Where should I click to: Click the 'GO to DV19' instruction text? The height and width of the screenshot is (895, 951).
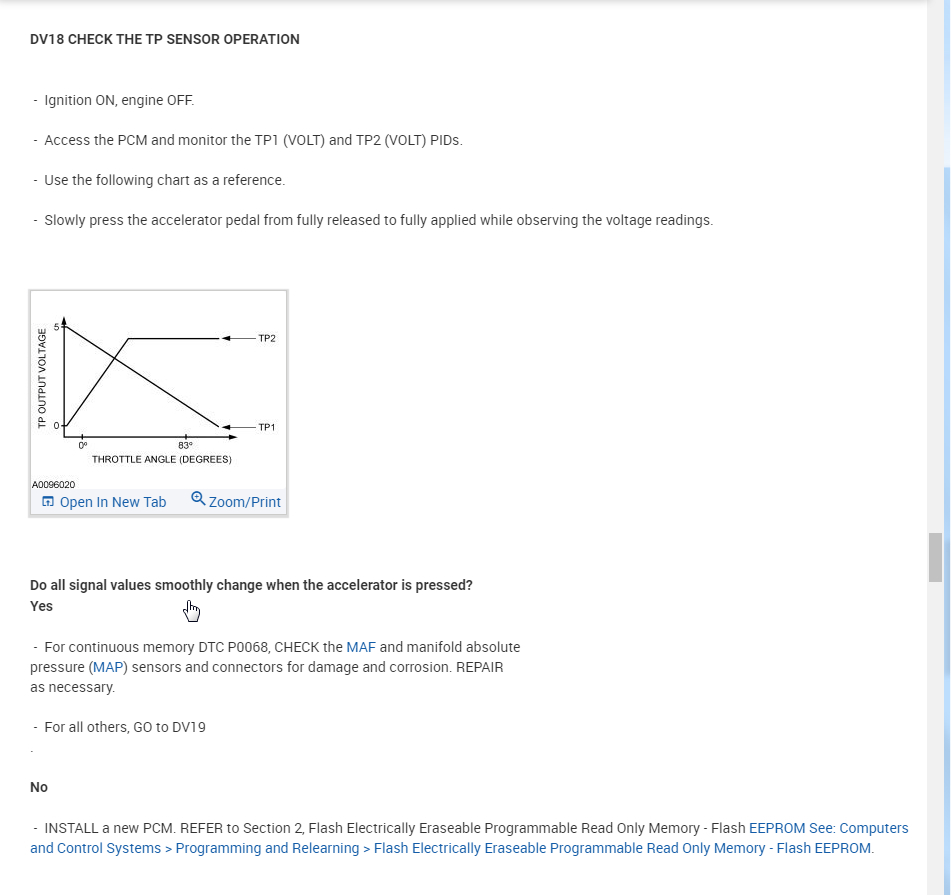pyautogui.click(x=125, y=727)
